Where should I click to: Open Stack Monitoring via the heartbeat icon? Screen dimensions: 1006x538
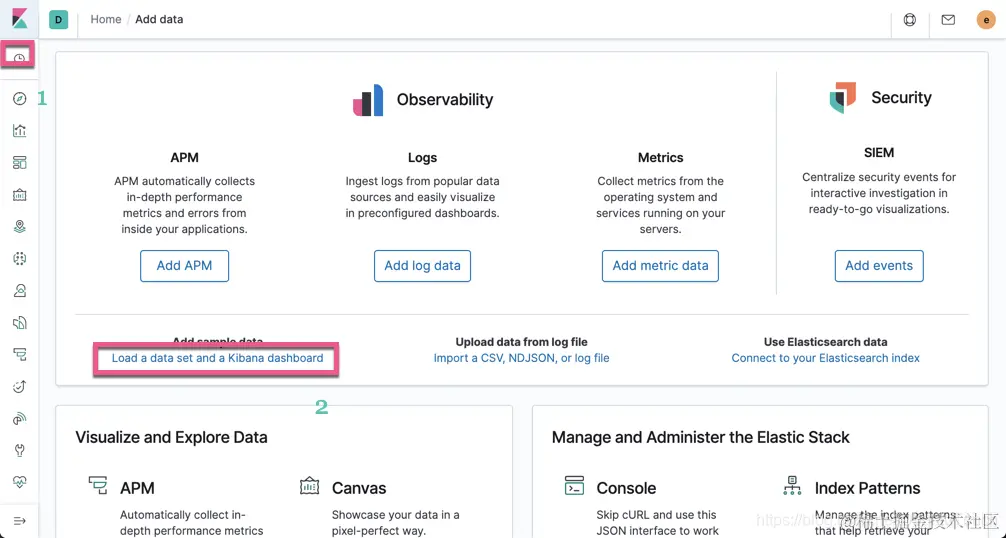click(x=19, y=482)
